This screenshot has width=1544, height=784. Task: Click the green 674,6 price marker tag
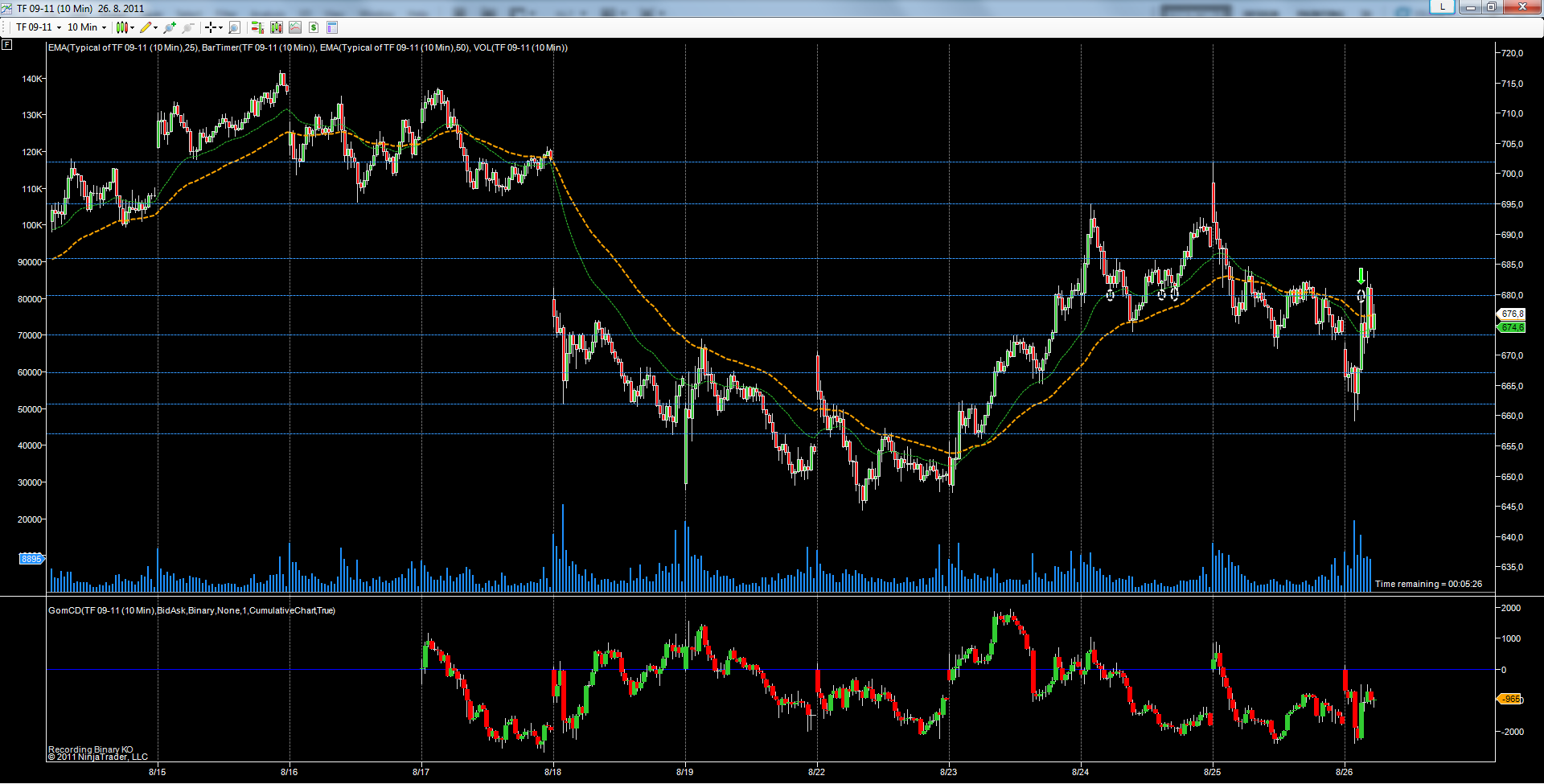[x=1512, y=327]
